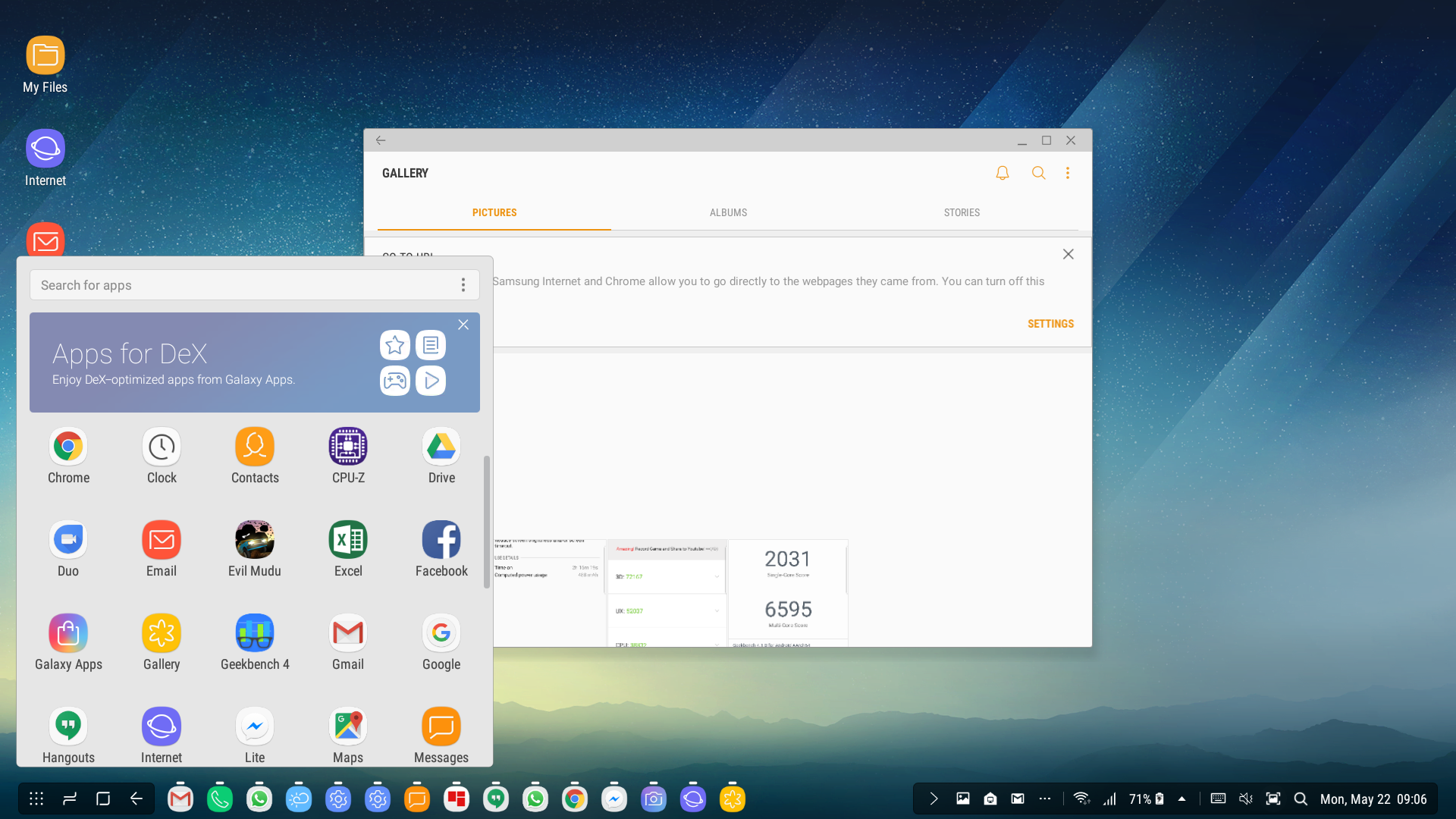The image size is (1456, 819).
Task: Open the Excel app
Action: (x=348, y=548)
